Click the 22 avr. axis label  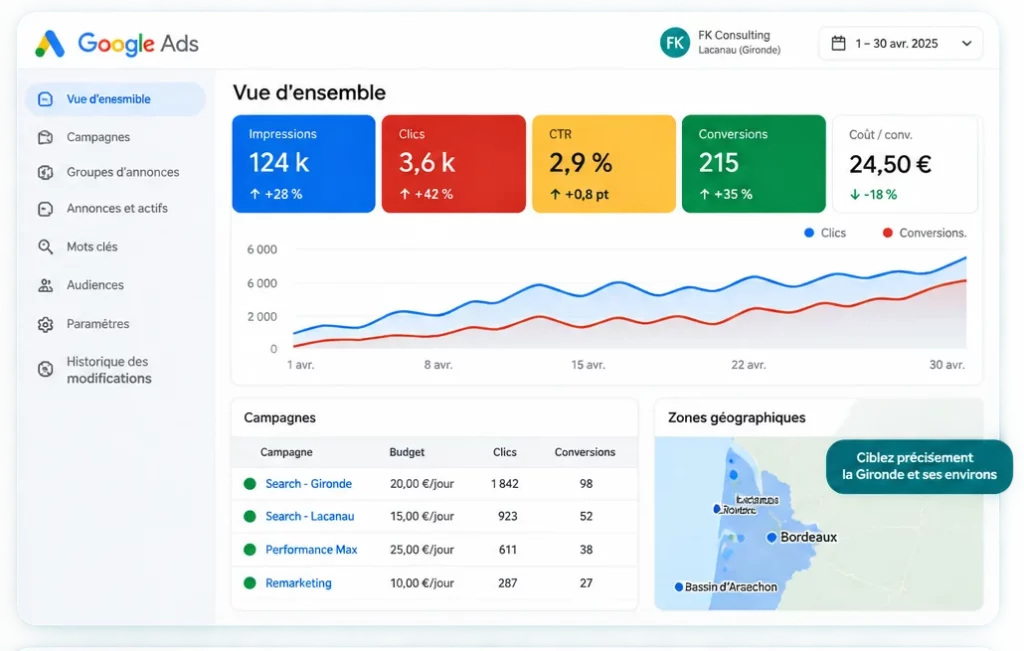(748, 365)
